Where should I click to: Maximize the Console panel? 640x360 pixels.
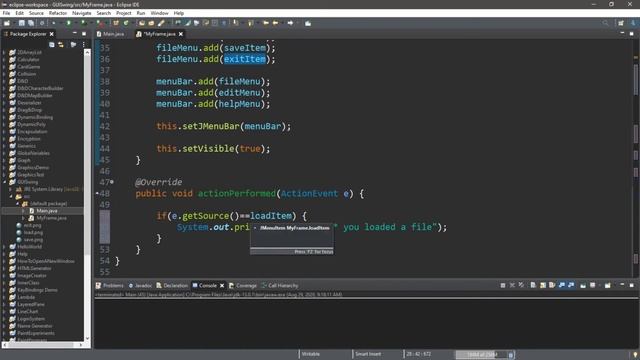[x=631, y=285]
